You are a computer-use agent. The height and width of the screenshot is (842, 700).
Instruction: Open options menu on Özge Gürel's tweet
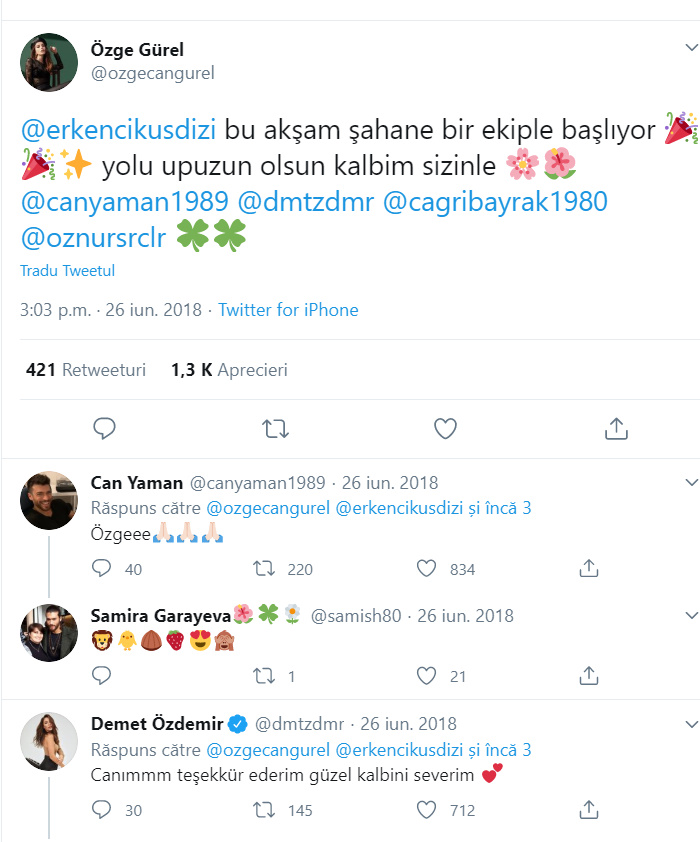point(690,46)
